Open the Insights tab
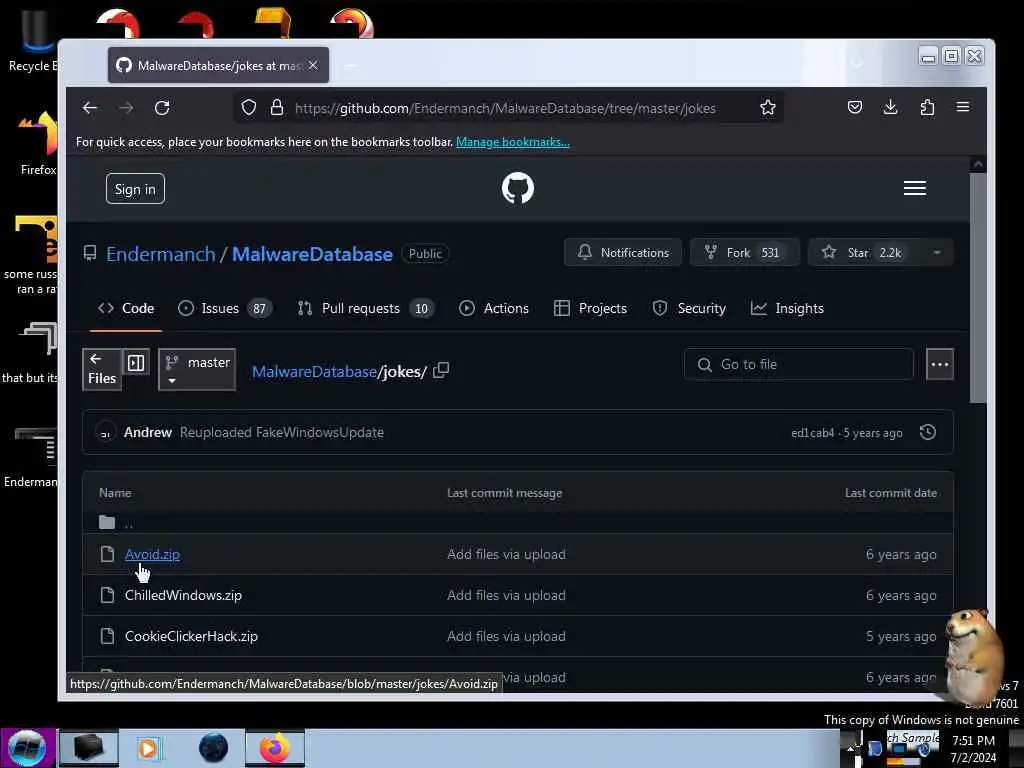This screenshot has width=1024, height=768. click(x=787, y=308)
